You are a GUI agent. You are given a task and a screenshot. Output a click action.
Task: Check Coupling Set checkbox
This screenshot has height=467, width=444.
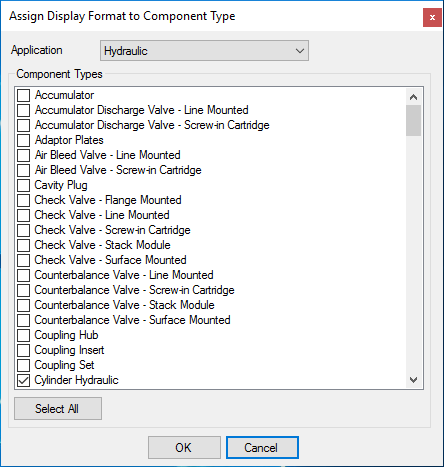tap(23, 365)
